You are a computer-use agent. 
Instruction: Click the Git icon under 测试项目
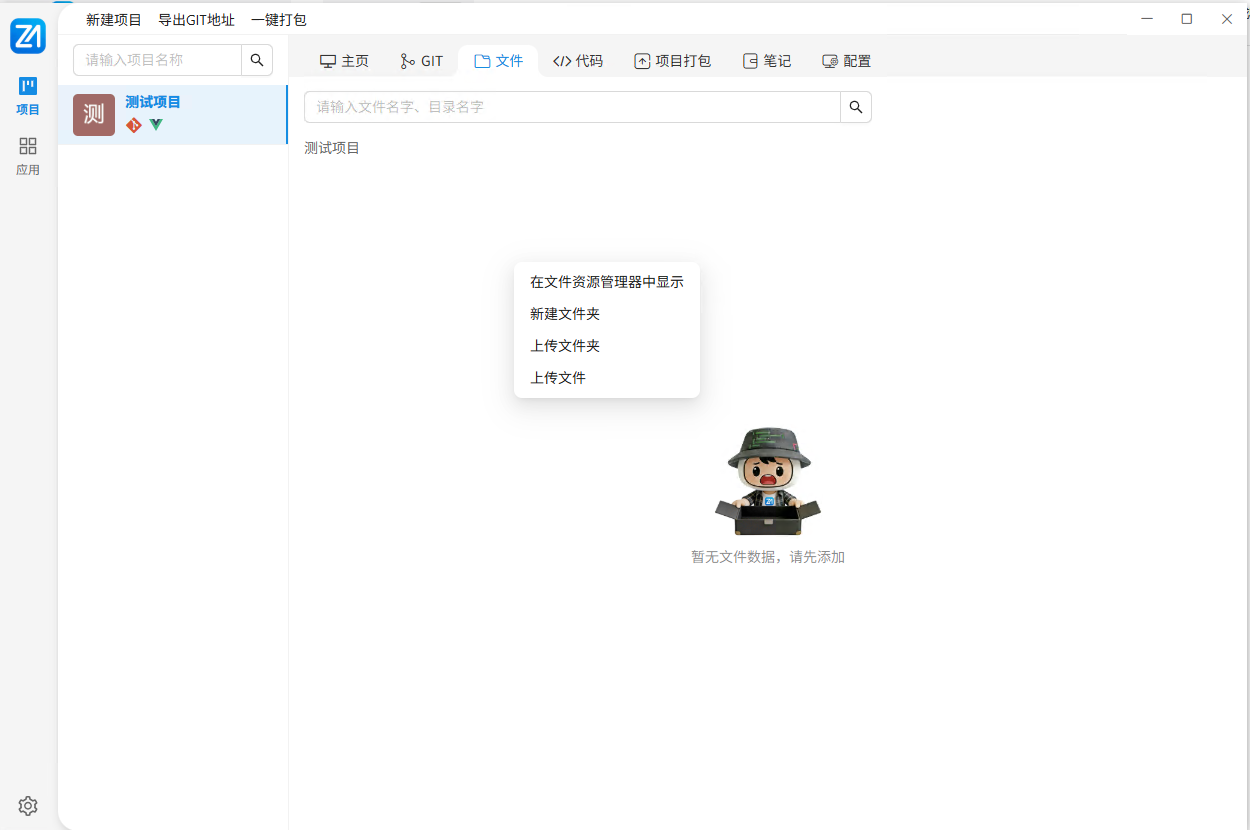(x=133, y=125)
